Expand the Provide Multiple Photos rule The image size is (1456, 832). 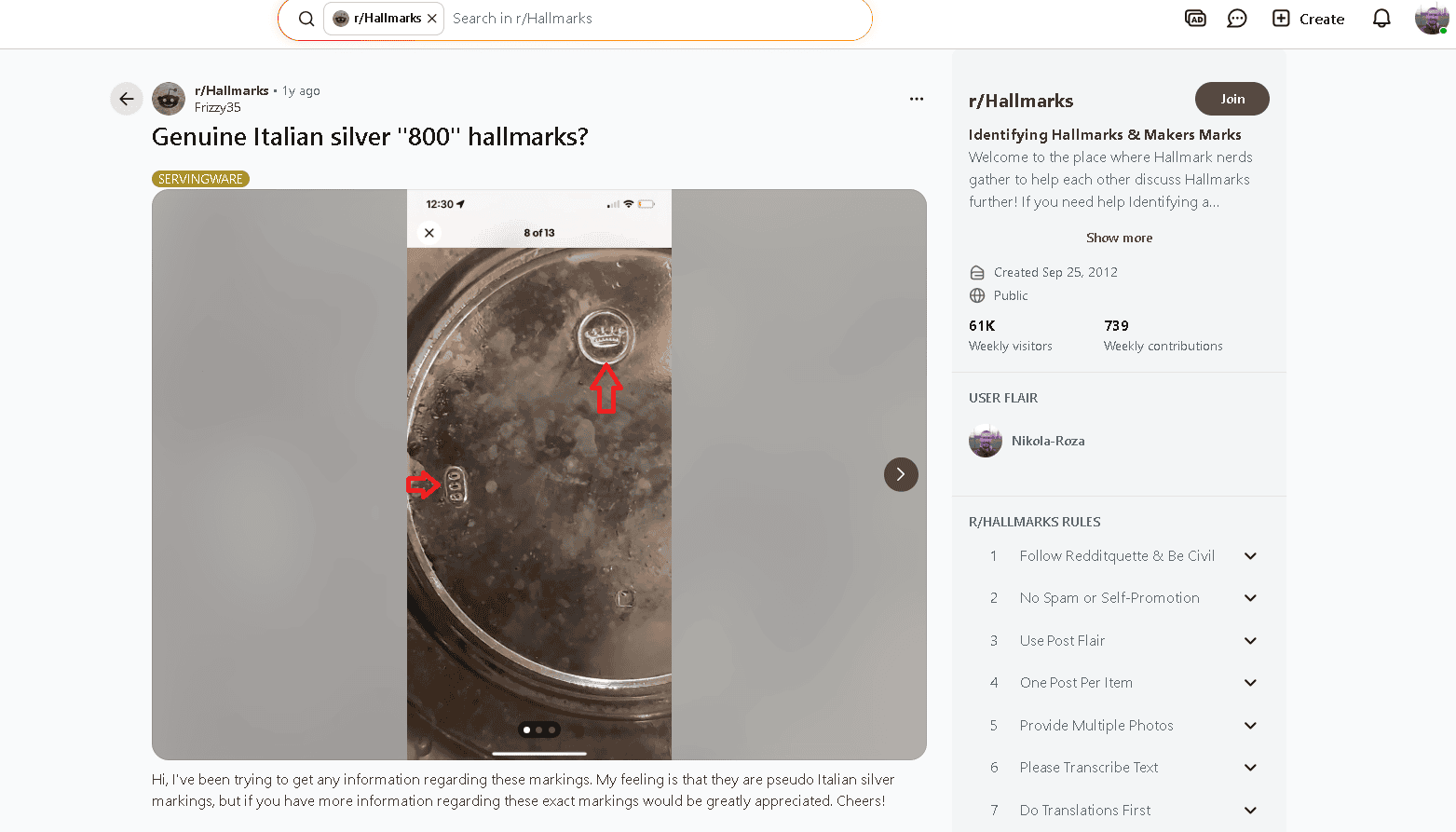(1250, 726)
